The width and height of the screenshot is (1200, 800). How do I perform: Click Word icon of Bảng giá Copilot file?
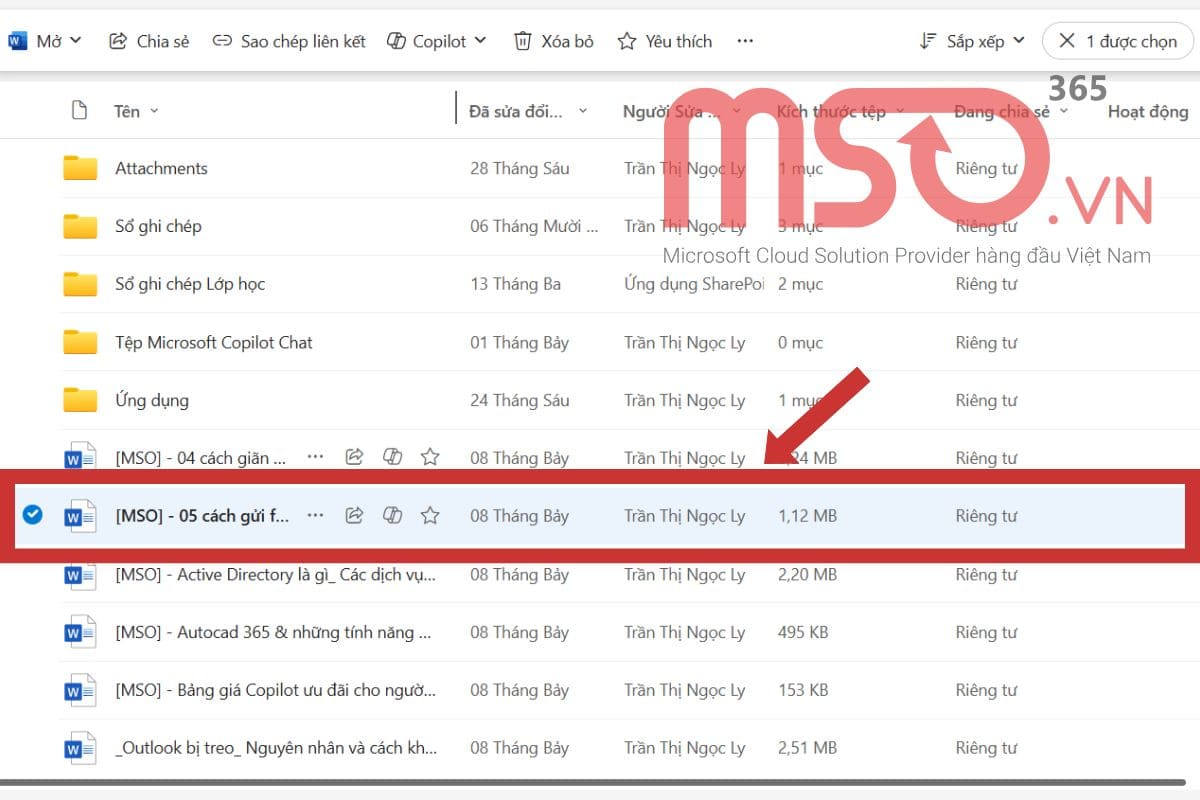80,690
